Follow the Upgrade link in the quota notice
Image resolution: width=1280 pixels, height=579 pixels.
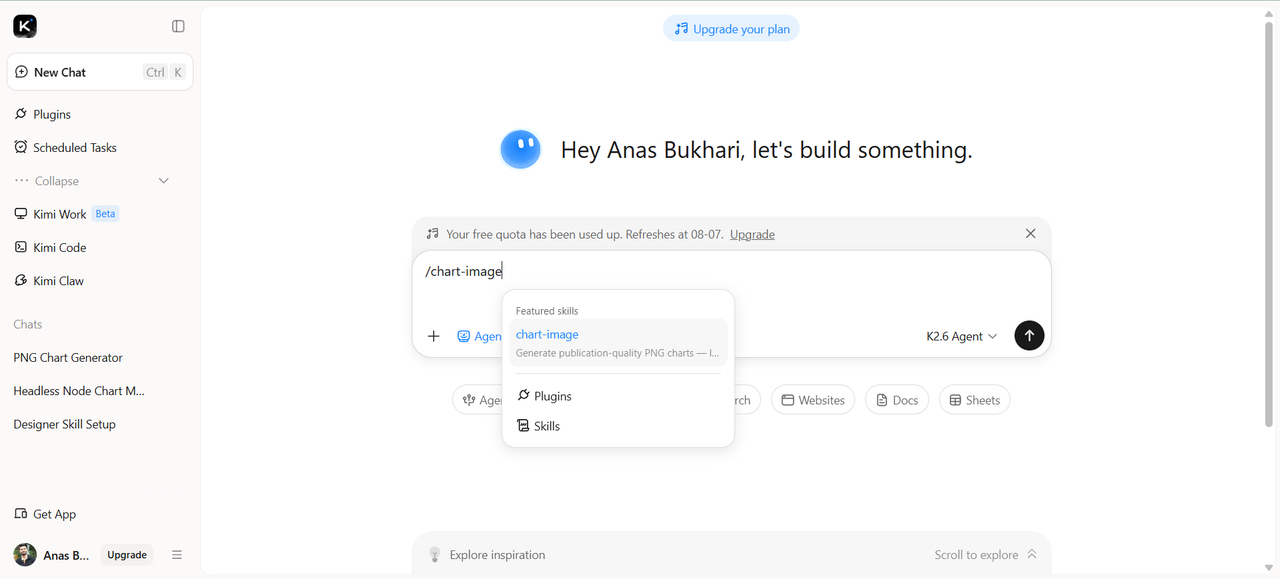point(752,234)
